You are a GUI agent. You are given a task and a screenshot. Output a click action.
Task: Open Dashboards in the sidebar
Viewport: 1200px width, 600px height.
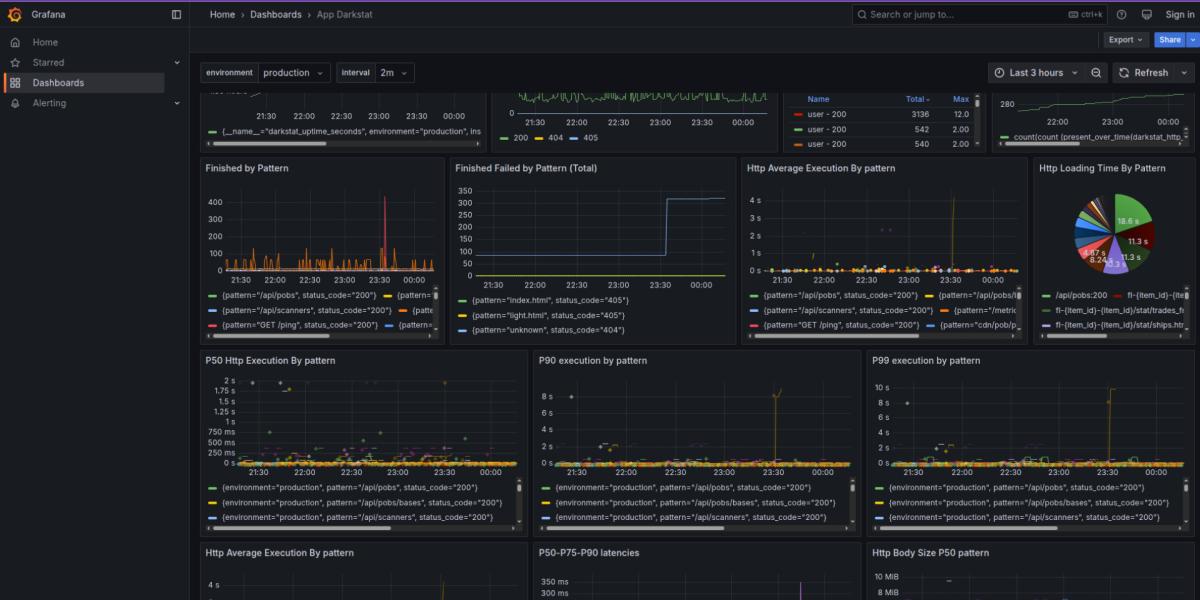tap(58, 82)
